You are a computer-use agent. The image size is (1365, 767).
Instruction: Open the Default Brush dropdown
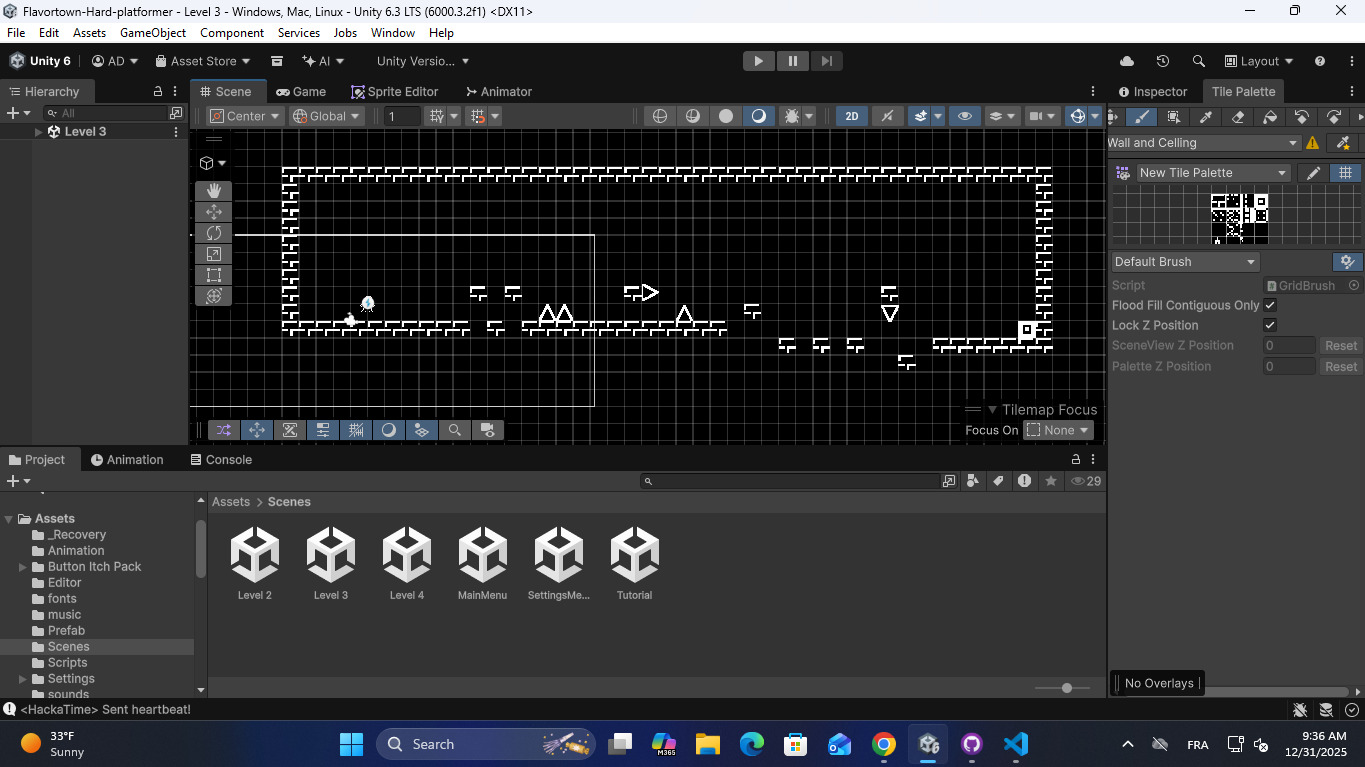pos(1185,262)
